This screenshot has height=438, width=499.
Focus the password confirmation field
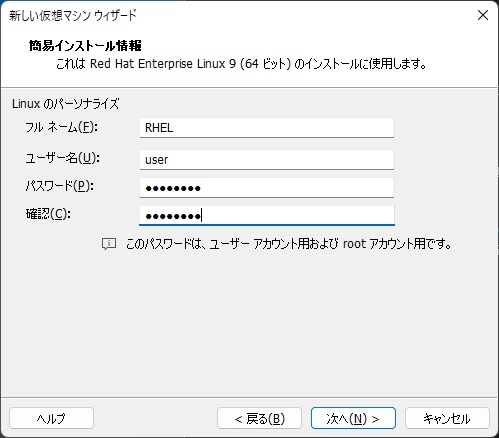click(x=267, y=216)
